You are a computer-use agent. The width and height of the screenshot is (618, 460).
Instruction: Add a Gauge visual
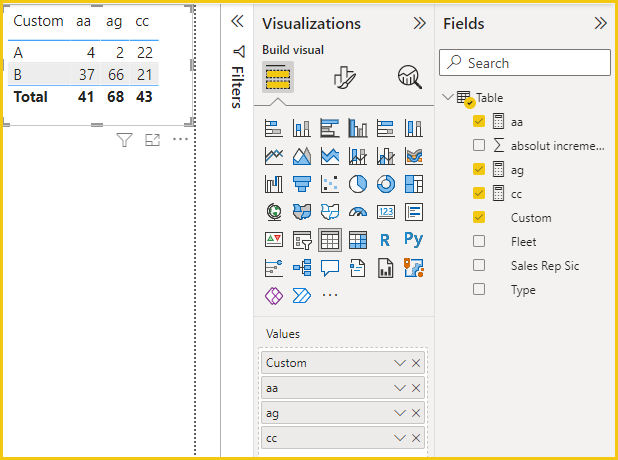coord(358,212)
